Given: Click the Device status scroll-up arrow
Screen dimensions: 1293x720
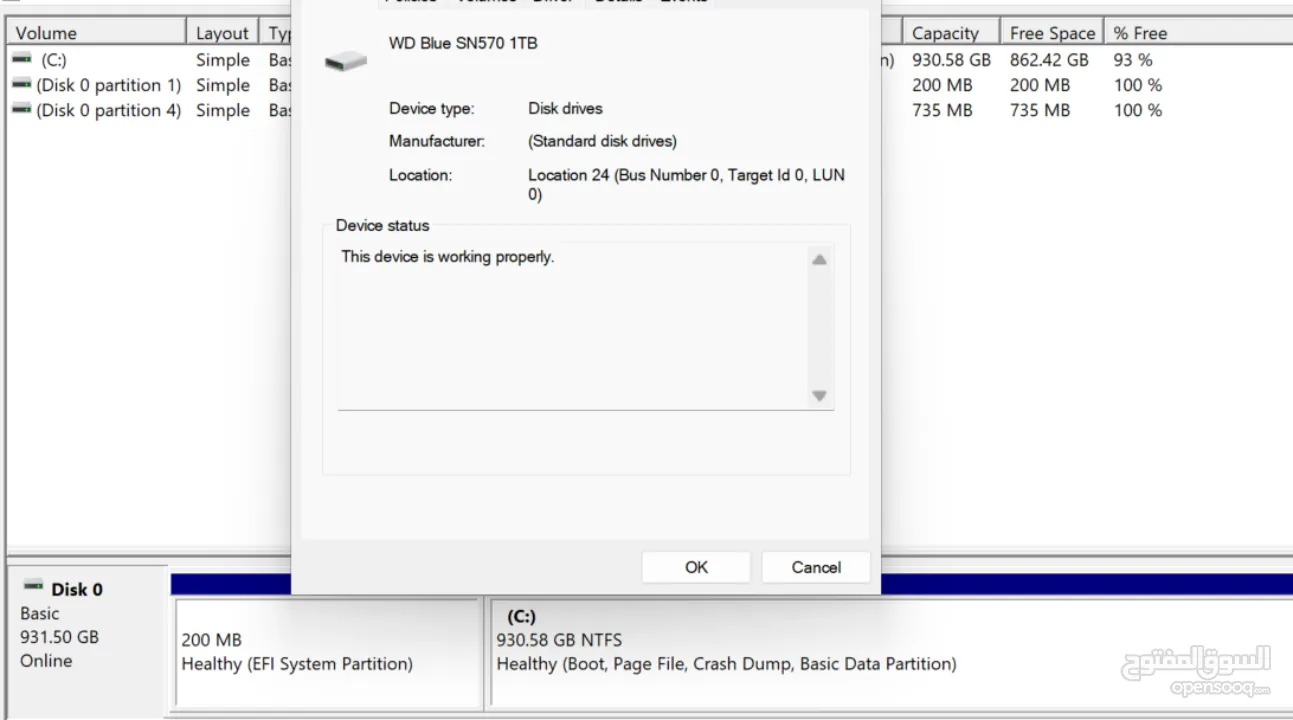Looking at the screenshot, I should click(819, 259).
